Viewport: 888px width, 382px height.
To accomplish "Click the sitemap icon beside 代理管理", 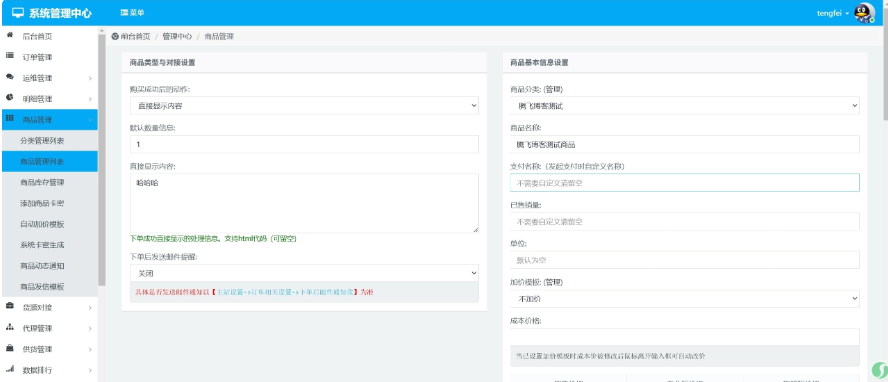I will click(10, 327).
